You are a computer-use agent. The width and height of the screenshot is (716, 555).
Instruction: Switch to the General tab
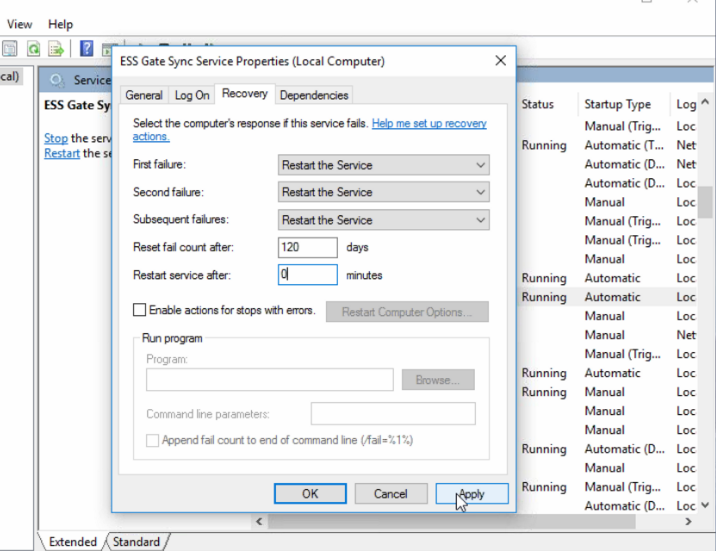point(144,95)
